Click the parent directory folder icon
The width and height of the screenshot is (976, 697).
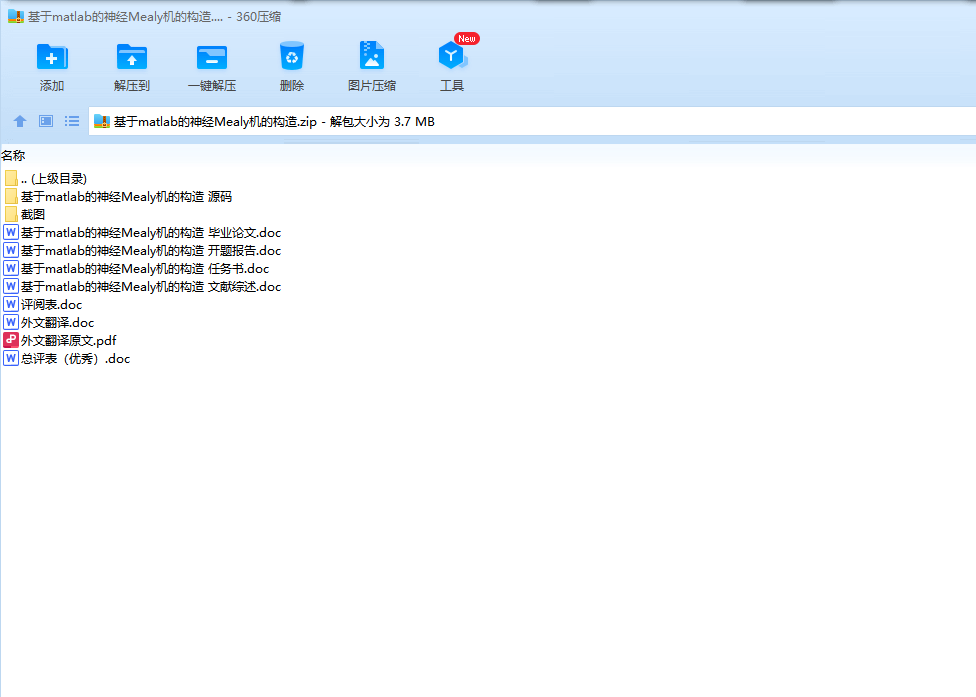click(x=11, y=179)
